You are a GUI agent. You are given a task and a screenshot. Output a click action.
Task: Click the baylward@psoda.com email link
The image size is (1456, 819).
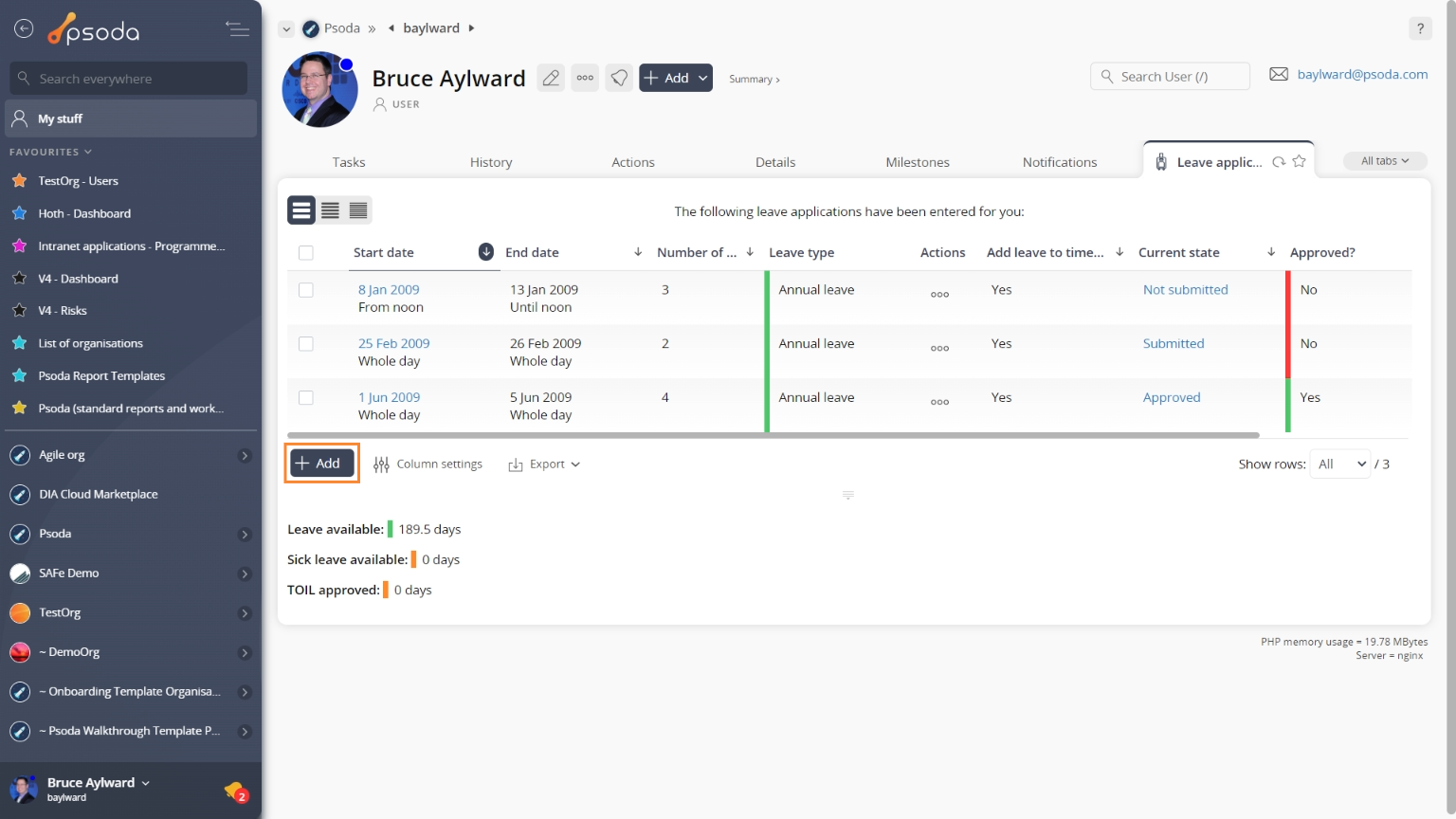tap(1362, 74)
